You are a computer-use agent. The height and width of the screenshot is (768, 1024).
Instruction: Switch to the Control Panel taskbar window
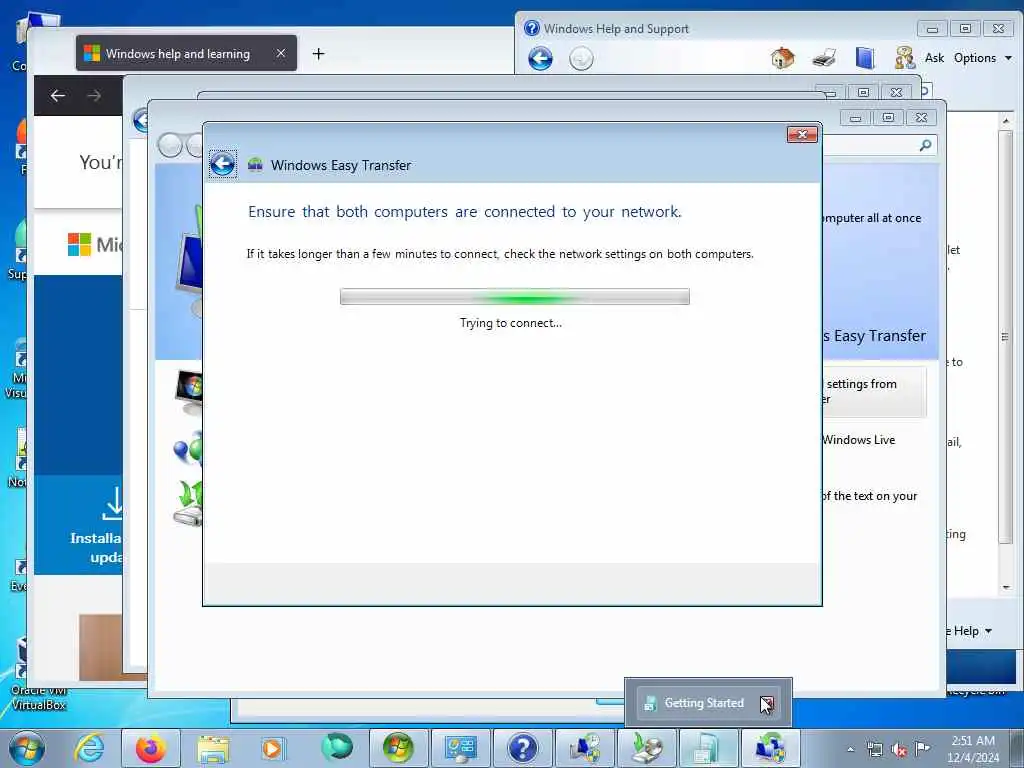coord(460,748)
